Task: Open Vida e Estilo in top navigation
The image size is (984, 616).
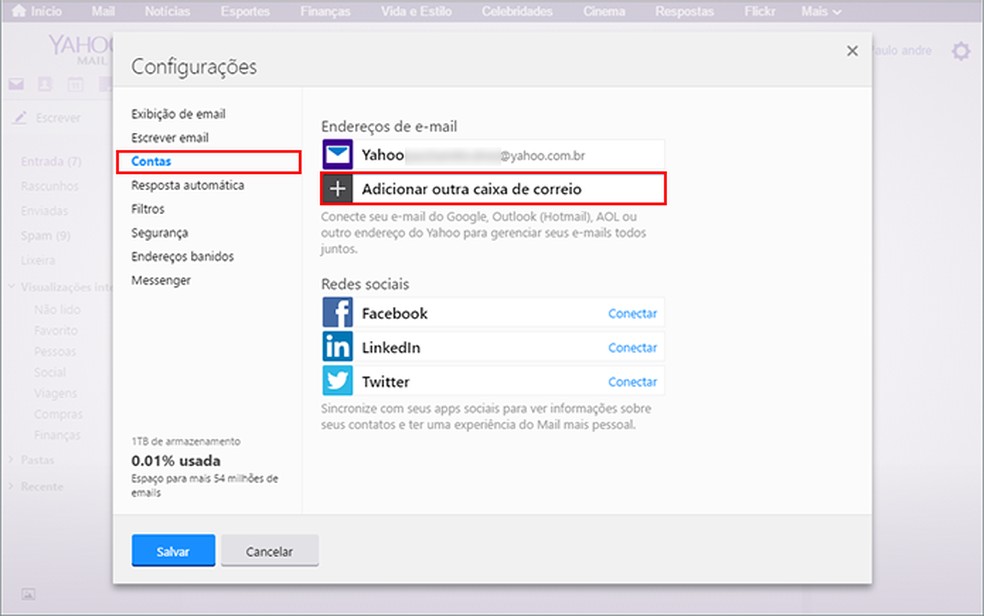Action: 416,11
